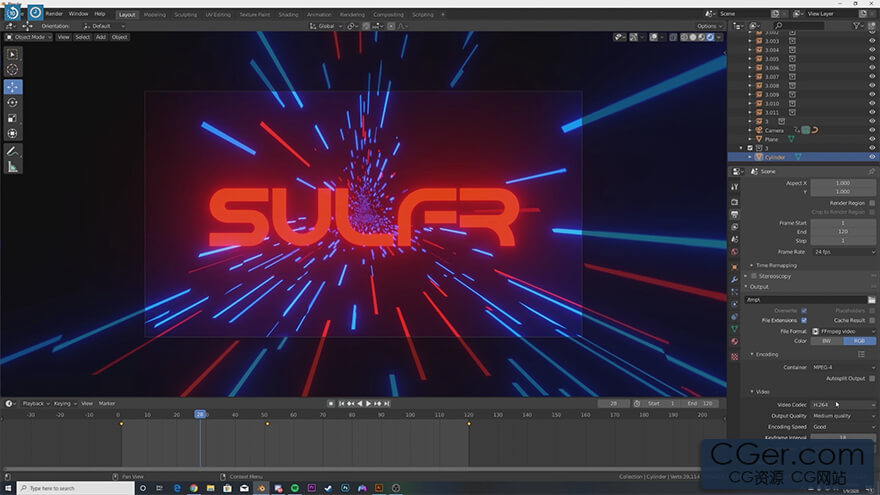
Task: Open the Video Codec H.264 dropdown
Action: click(844, 405)
